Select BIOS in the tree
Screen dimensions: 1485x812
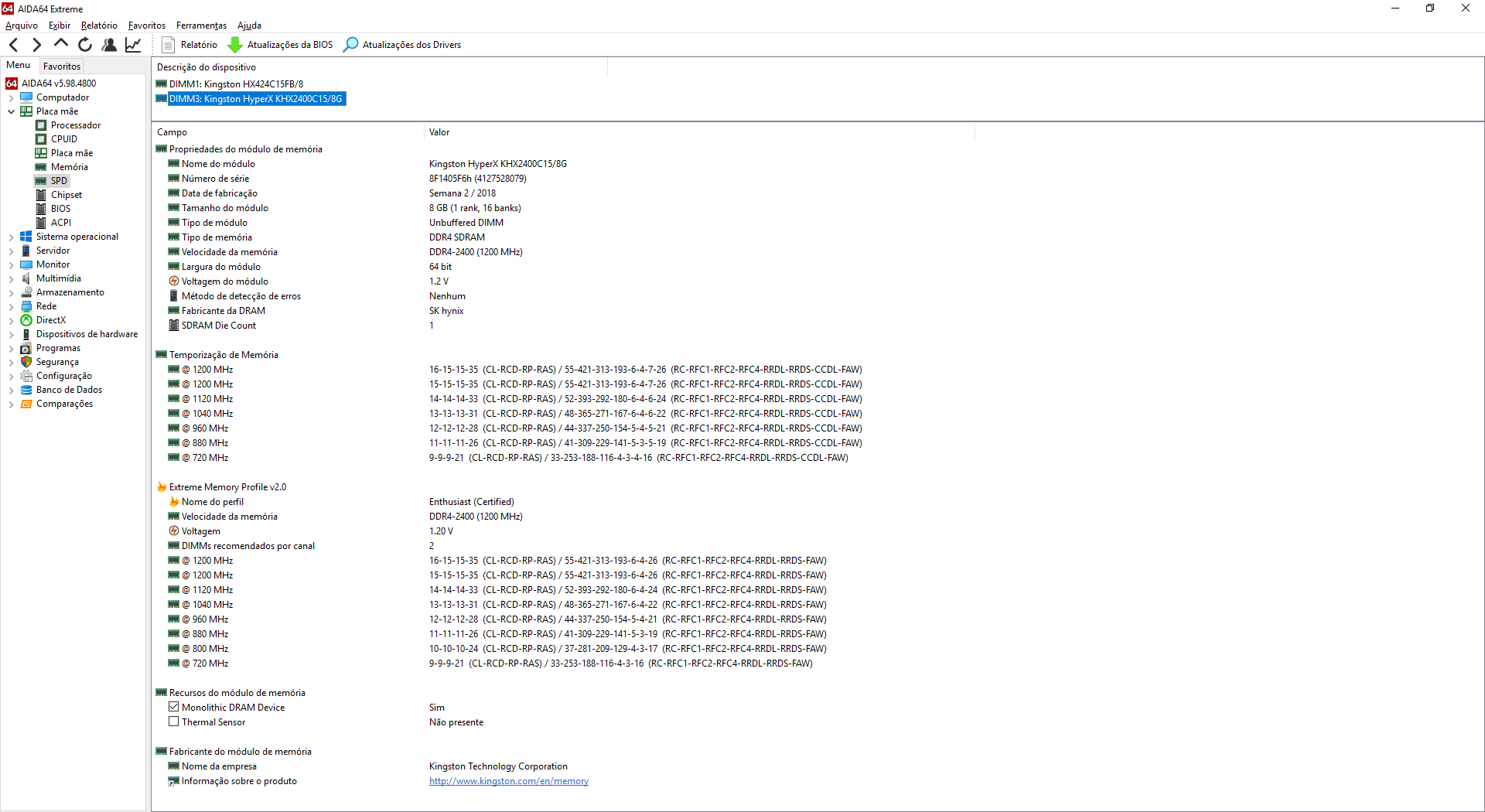tap(61, 209)
